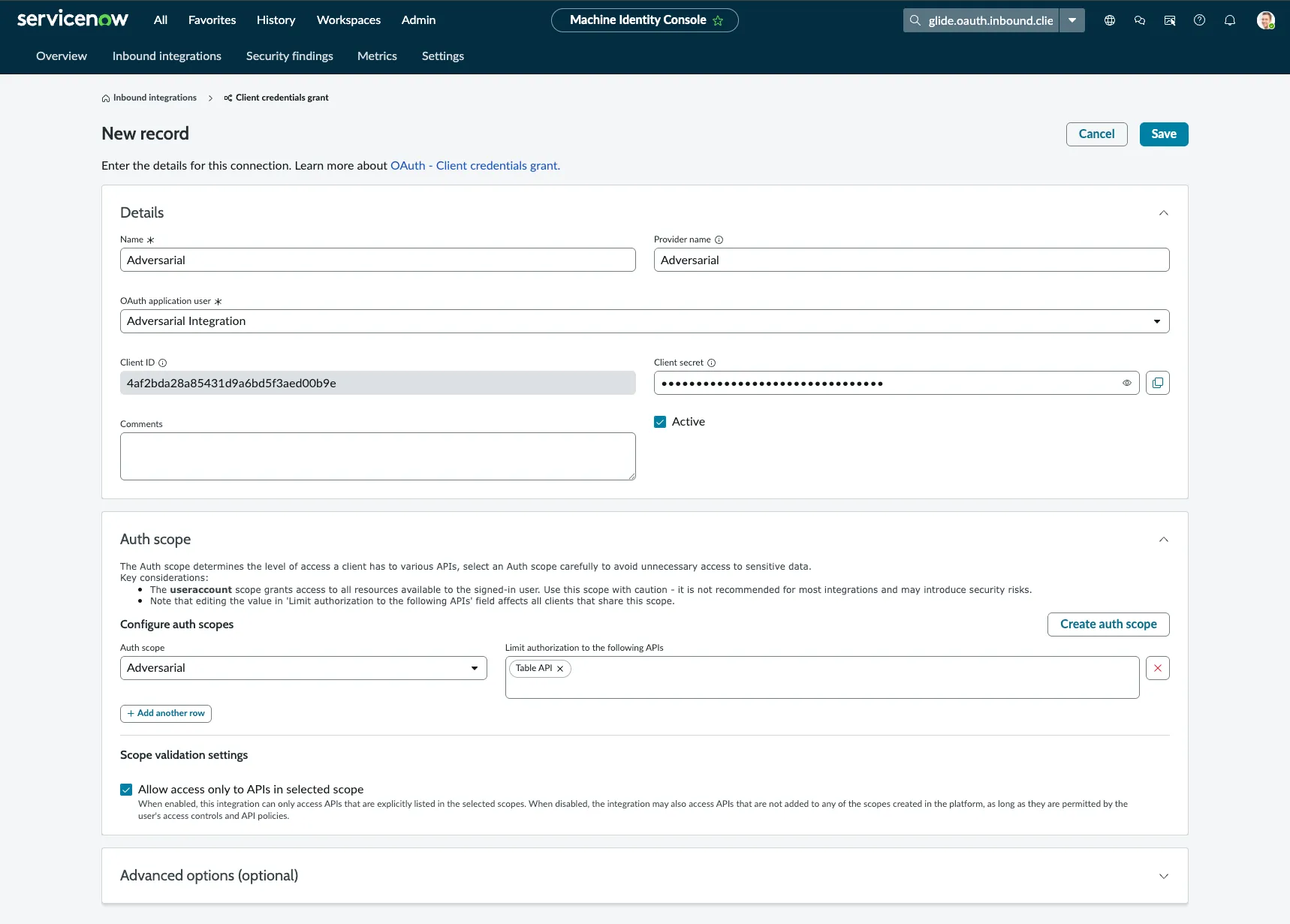Click Client credentials grant breadcrumb

282,98
